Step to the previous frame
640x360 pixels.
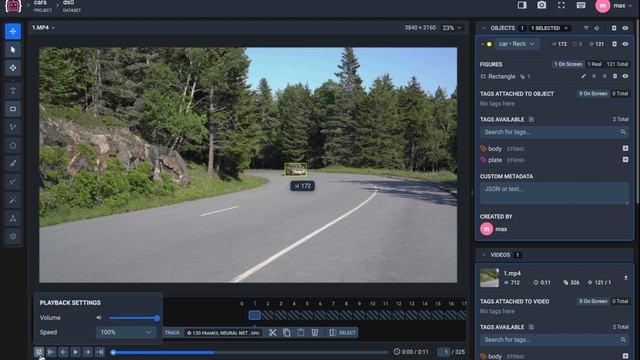coord(63,352)
